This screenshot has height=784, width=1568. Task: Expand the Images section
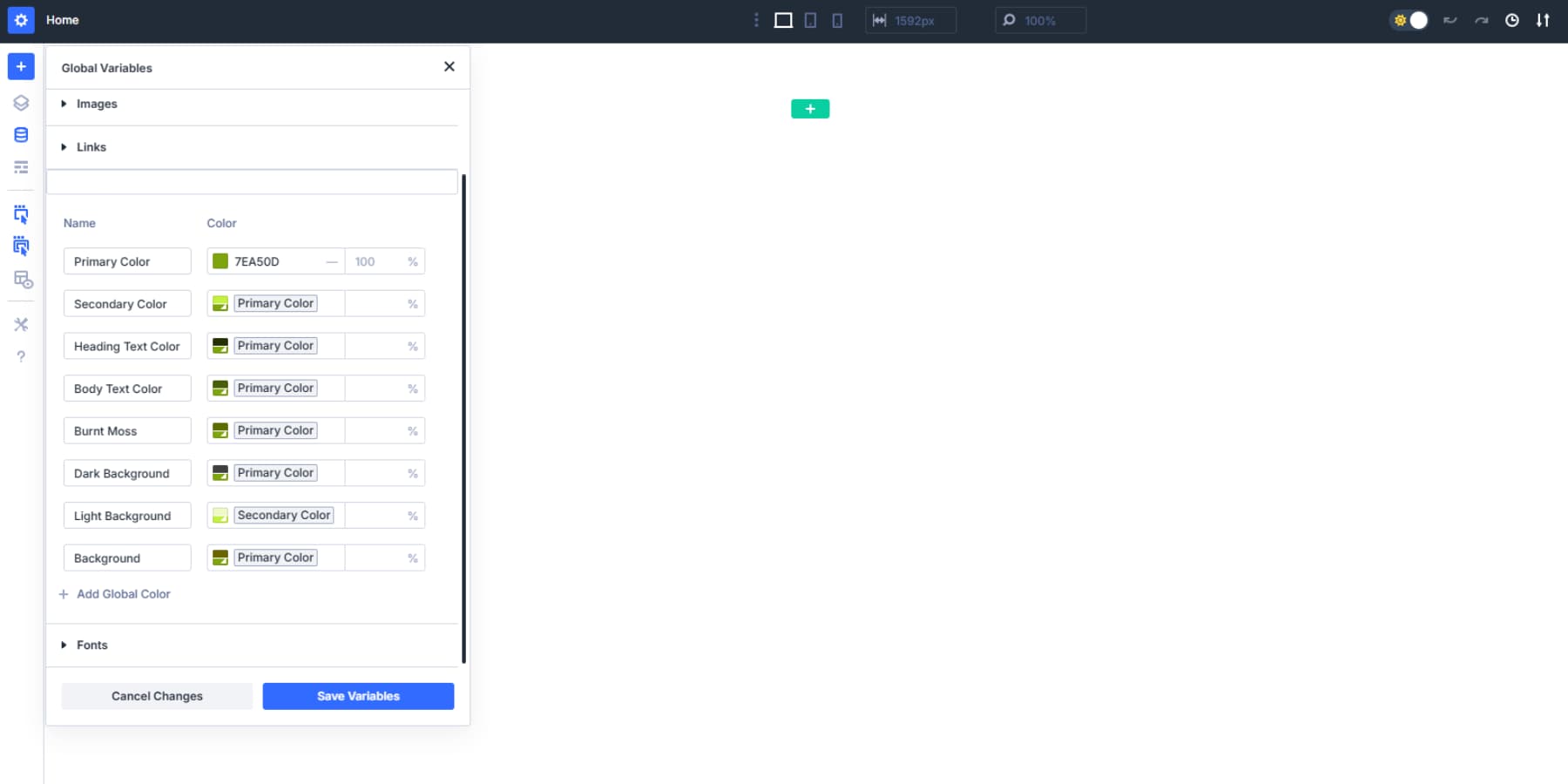tap(97, 103)
